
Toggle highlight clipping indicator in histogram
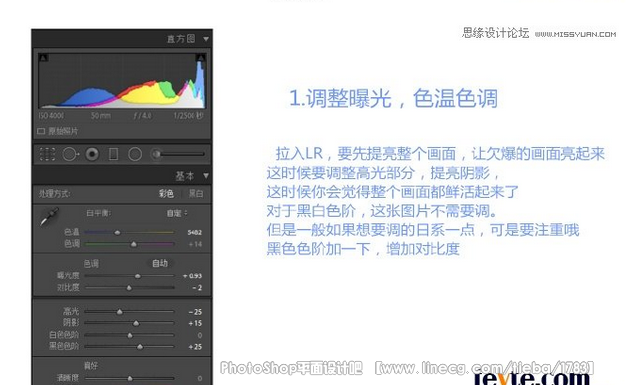point(200,58)
